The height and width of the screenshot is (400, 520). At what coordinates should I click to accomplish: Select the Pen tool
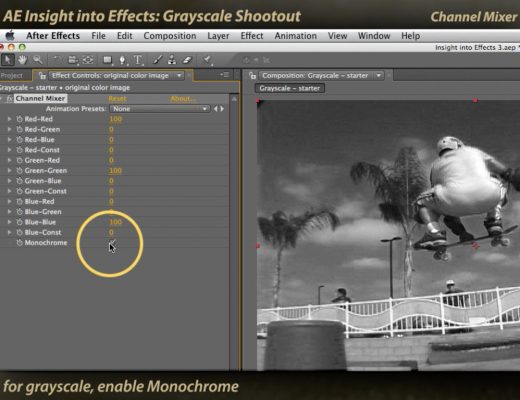coord(122,60)
